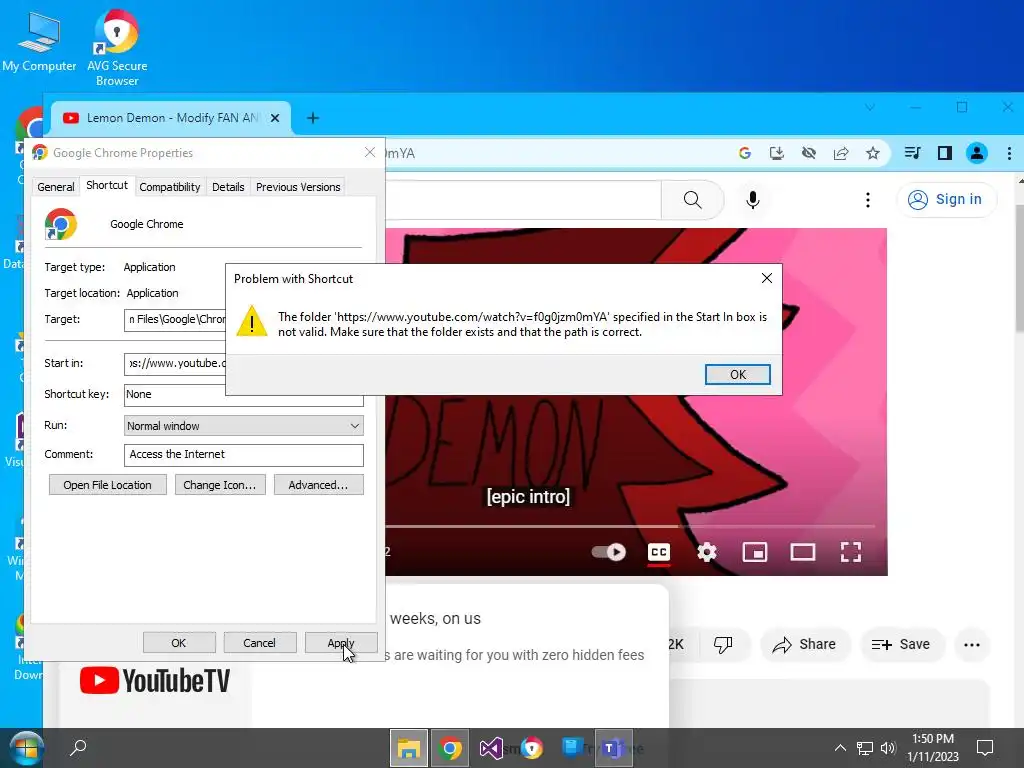Image resolution: width=1024 pixels, height=768 pixels.
Task: Bookmark this page with star icon
Action: click(x=872, y=153)
